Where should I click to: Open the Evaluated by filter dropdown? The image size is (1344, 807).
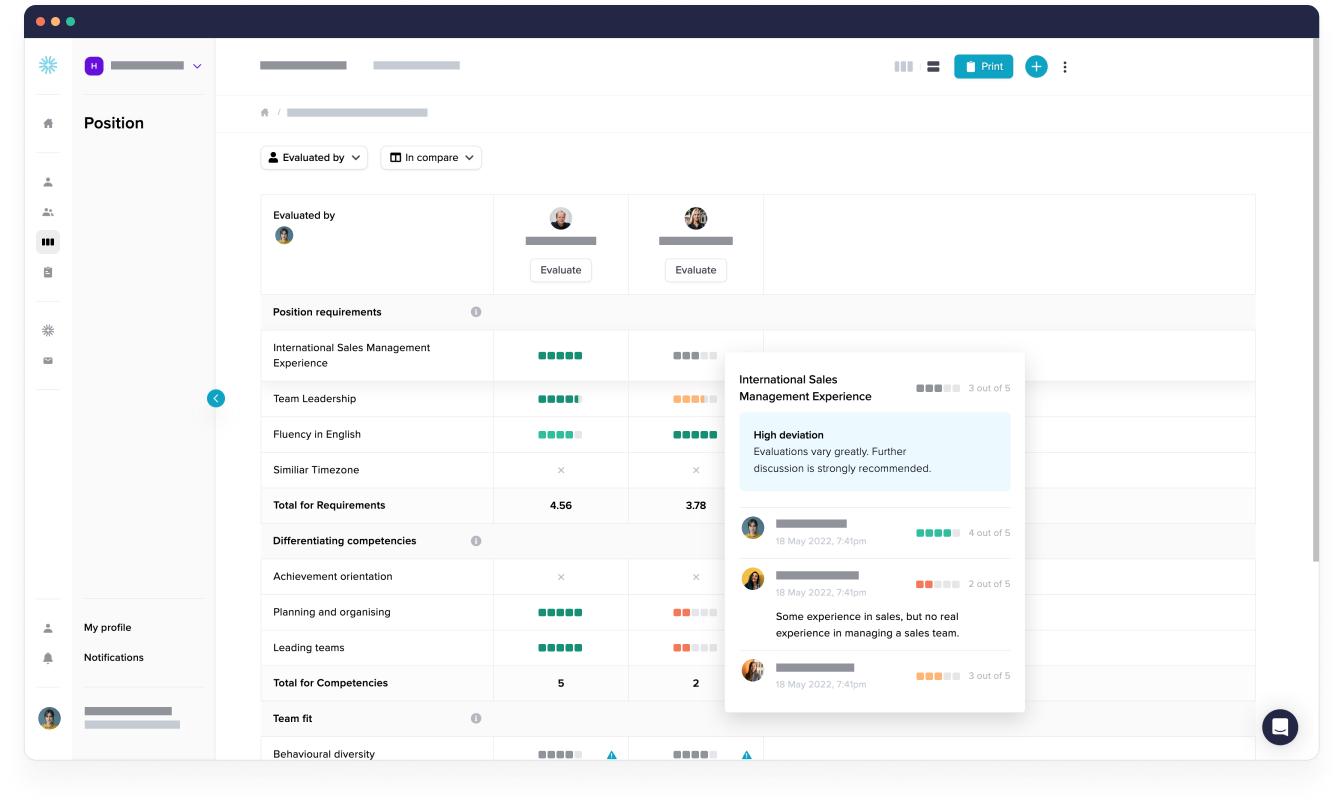(x=314, y=157)
